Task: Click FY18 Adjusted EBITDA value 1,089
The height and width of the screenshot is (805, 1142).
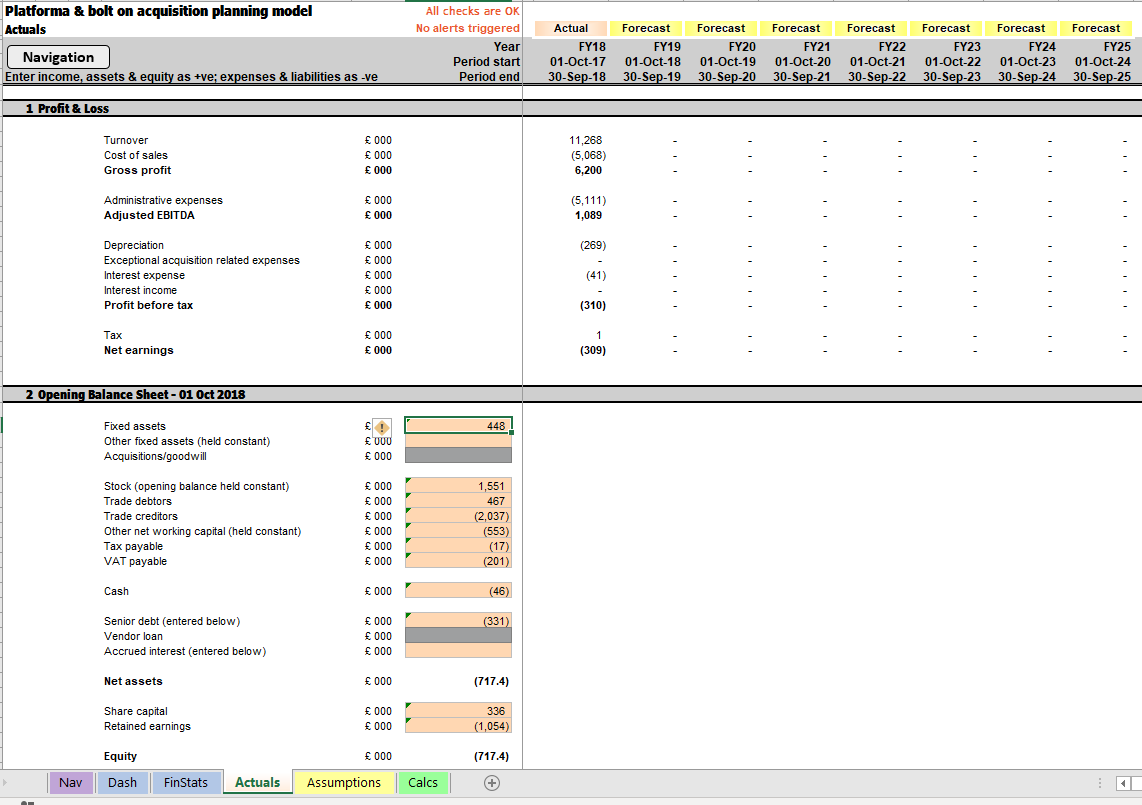Action: [588, 215]
